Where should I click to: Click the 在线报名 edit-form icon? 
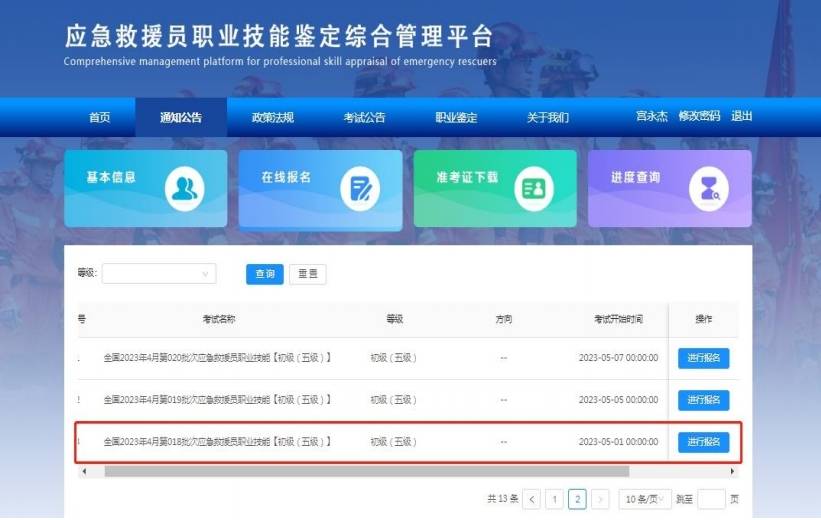pyautogui.click(x=359, y=188)
